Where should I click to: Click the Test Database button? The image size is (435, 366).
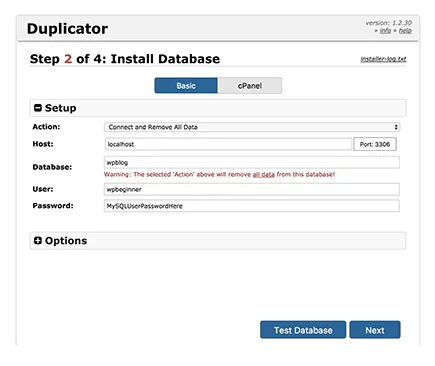(x=303, y=330)
